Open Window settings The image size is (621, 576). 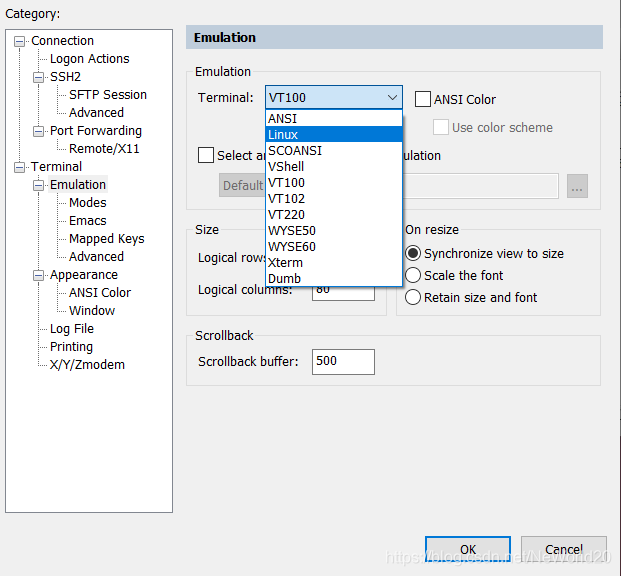92,311
